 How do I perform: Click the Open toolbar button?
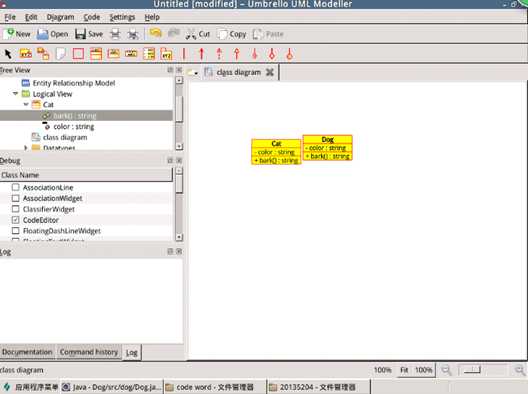pos(53,34)
